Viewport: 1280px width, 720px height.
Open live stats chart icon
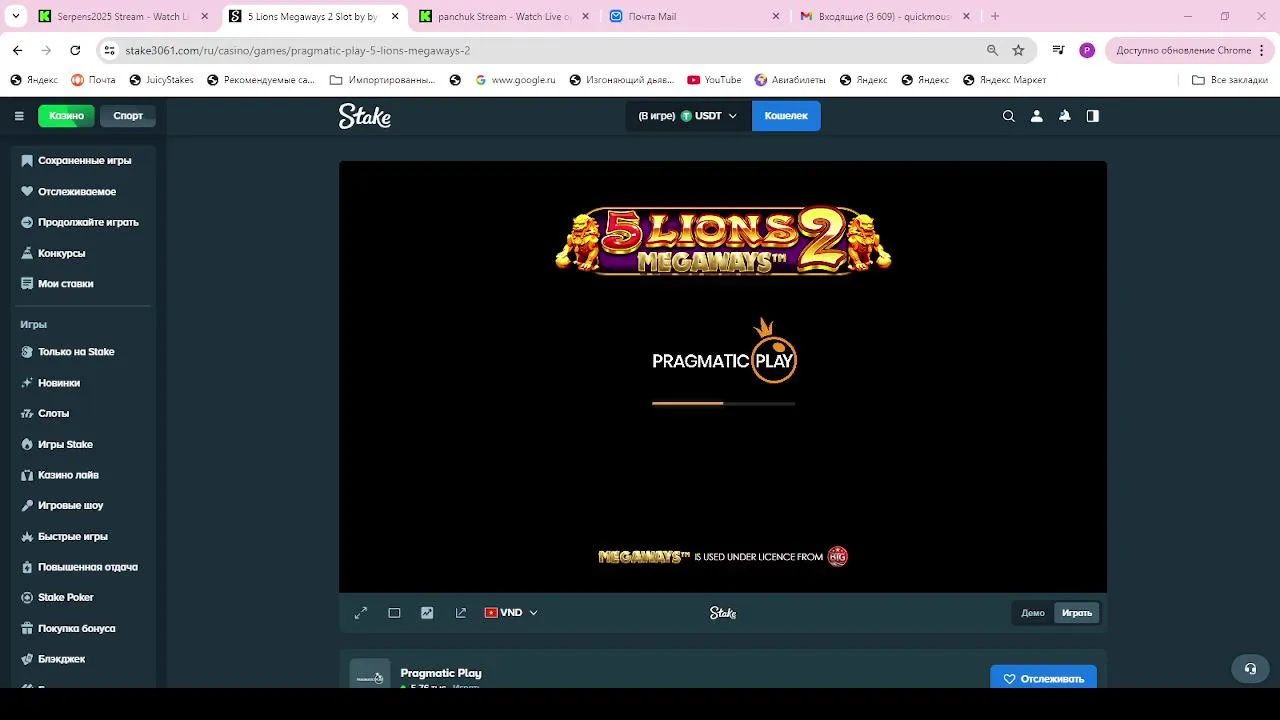click(x=427, y=613)
